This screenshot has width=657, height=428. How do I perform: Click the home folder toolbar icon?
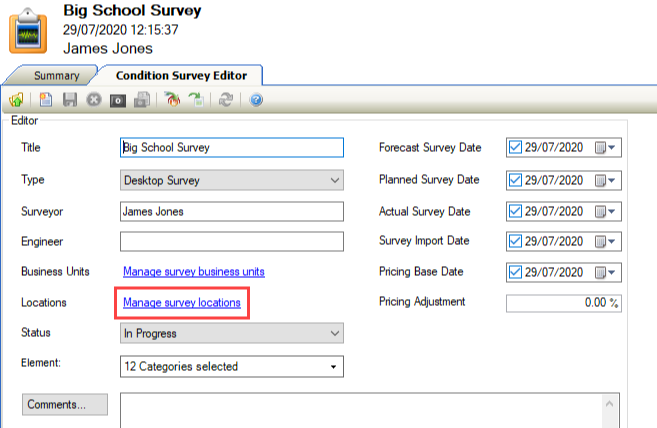(x=17, y=100)
